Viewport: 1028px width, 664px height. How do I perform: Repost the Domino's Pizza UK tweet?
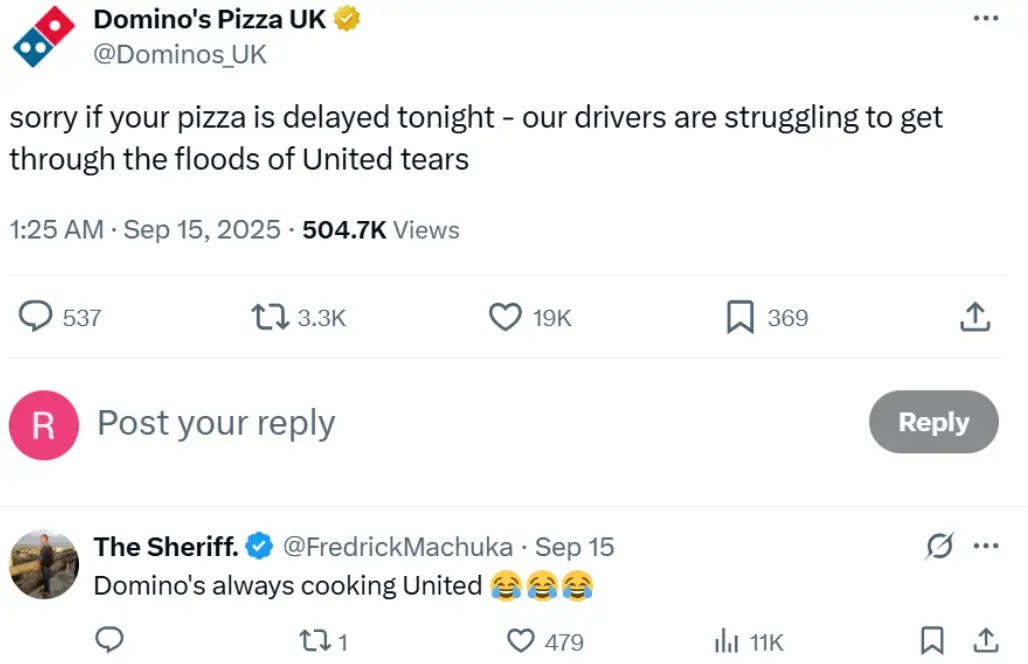pos(267,318)
